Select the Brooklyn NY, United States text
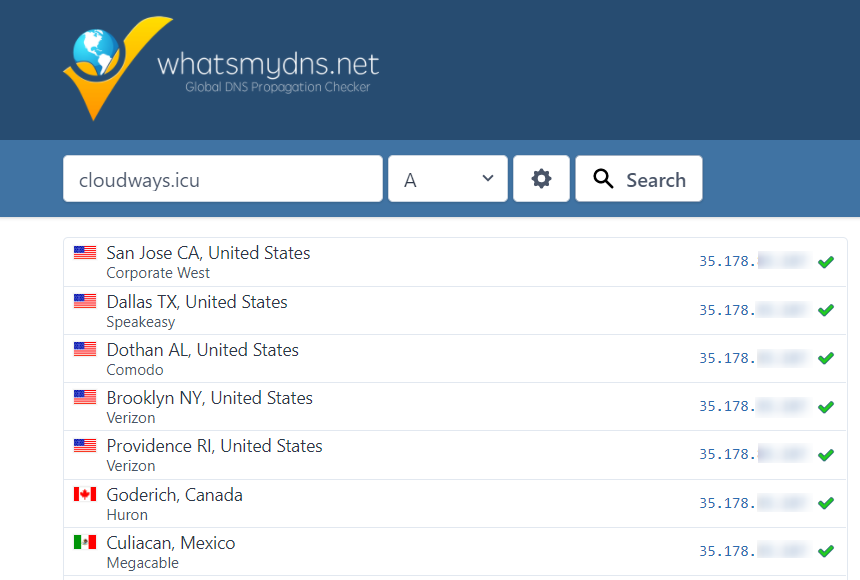The height and width of the screenshot is (580, 860). tap(210, 398)
